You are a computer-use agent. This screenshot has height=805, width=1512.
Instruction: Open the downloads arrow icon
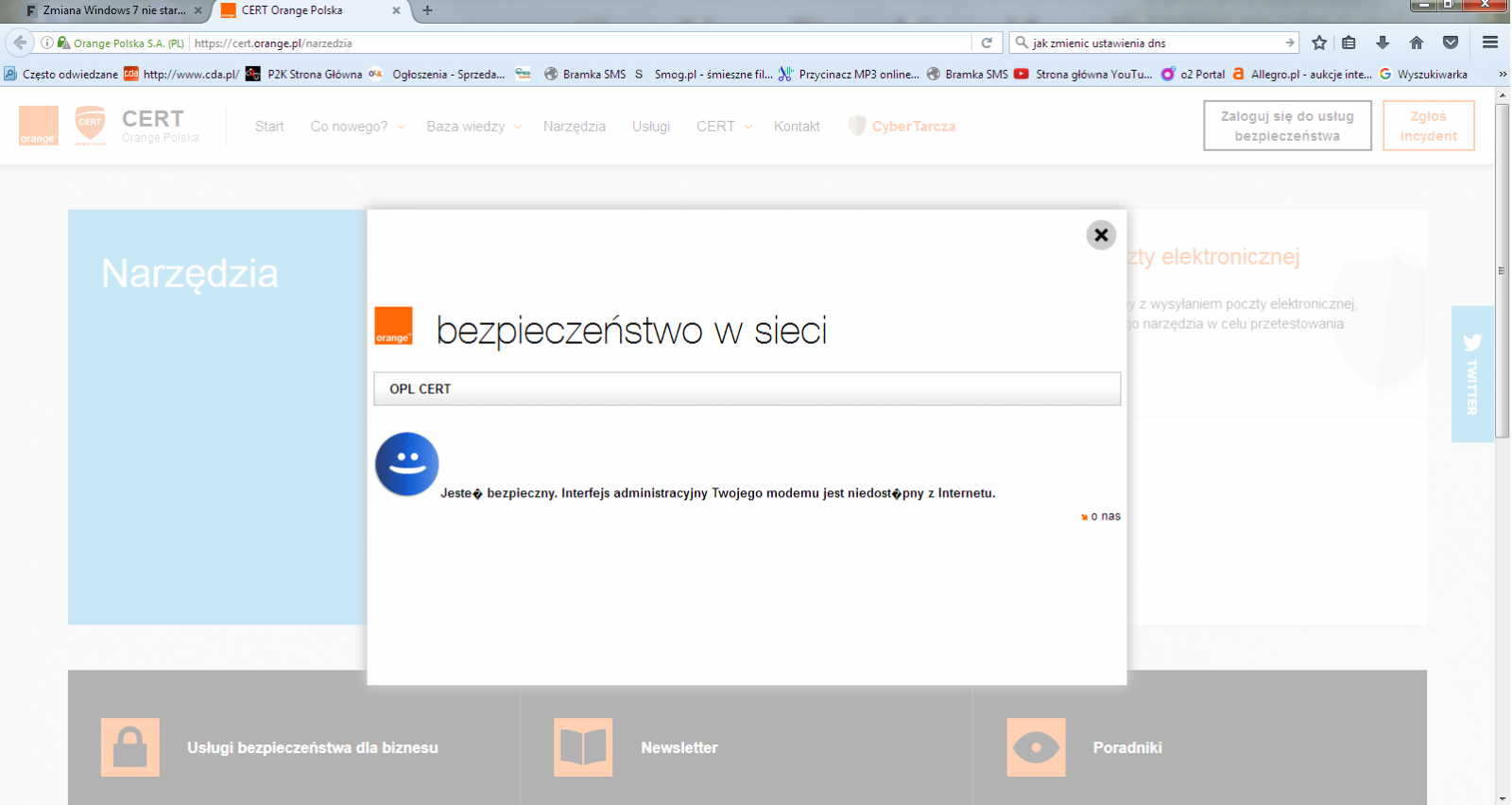pyautogui.click(x=1383, y=43)
